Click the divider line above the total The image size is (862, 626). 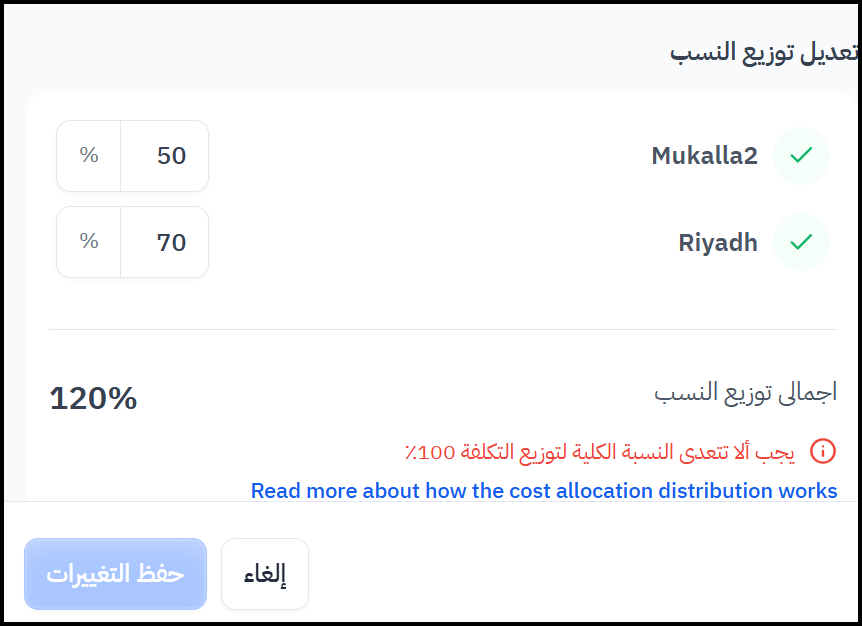(442, 329)
